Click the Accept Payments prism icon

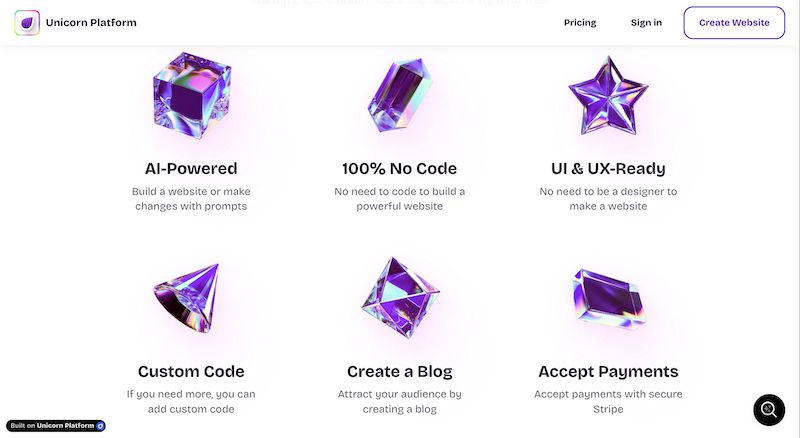(x=609, y=298)
